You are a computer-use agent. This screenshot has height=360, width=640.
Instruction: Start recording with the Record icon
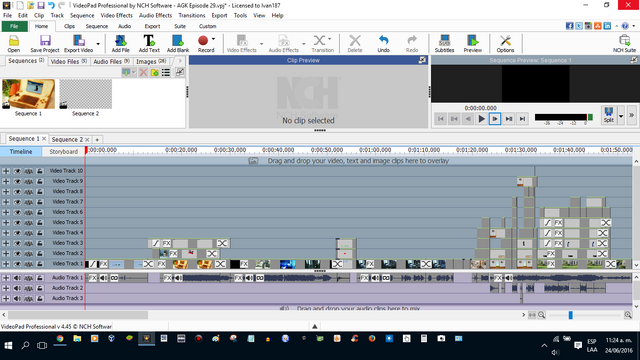click(203, 44)
